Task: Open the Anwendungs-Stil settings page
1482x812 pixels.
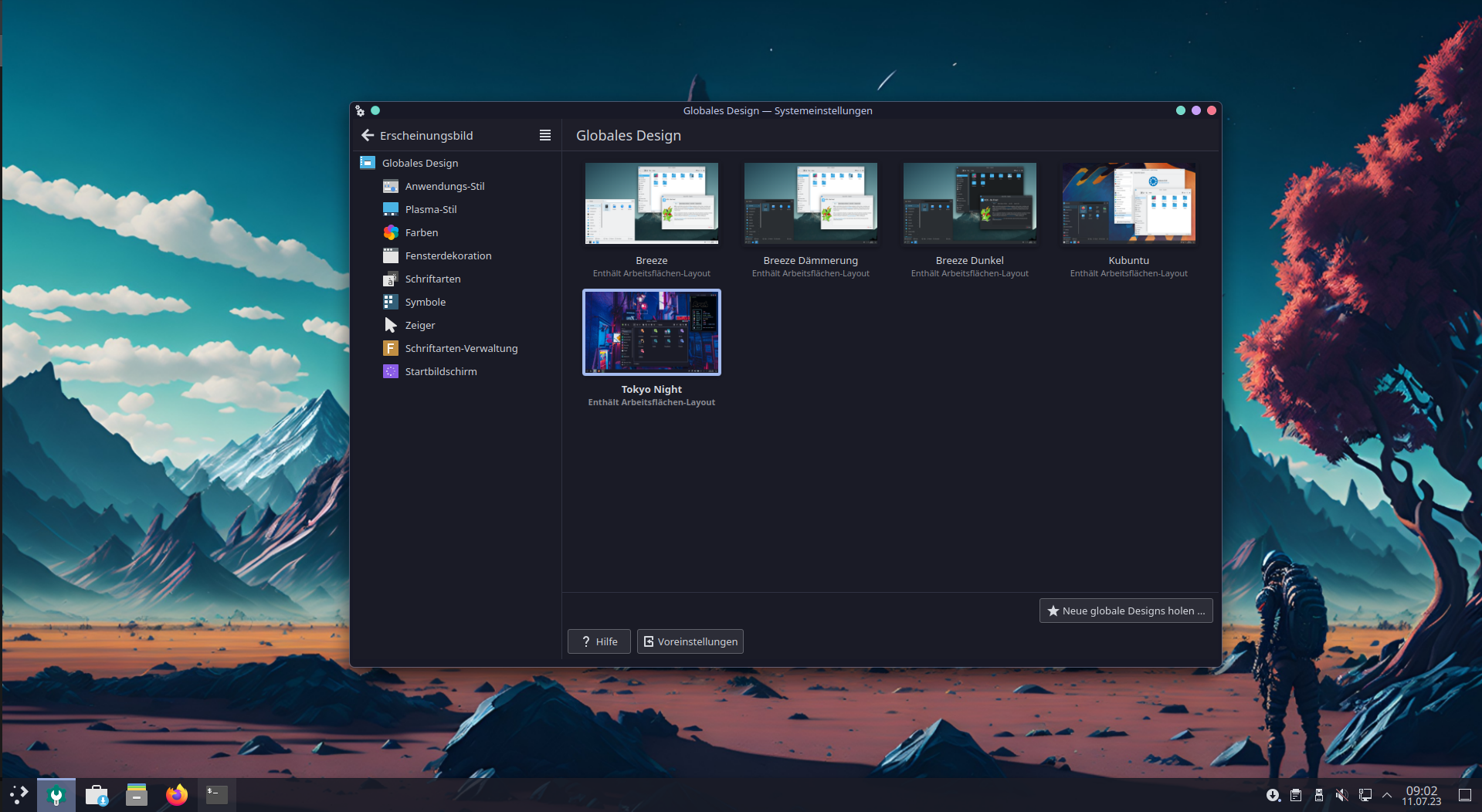Action: click(456, 186)
